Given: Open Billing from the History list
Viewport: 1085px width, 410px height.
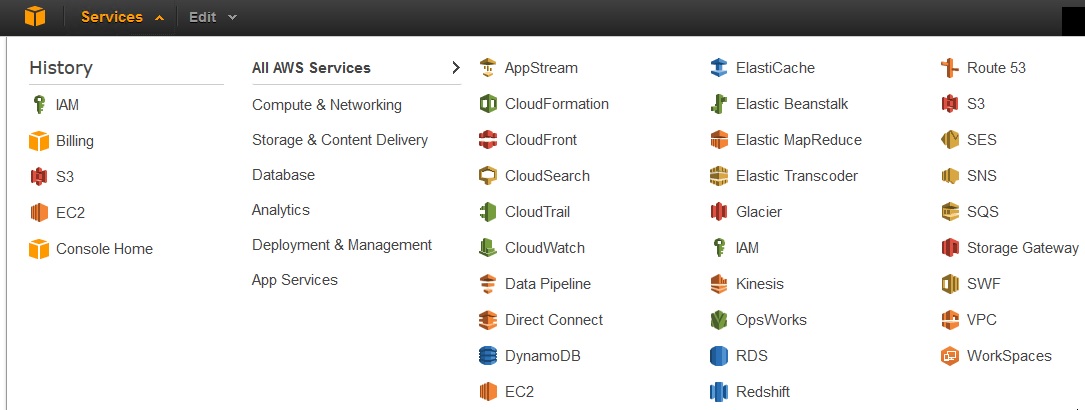Looking at the screenshot, I should pos(74,141).
